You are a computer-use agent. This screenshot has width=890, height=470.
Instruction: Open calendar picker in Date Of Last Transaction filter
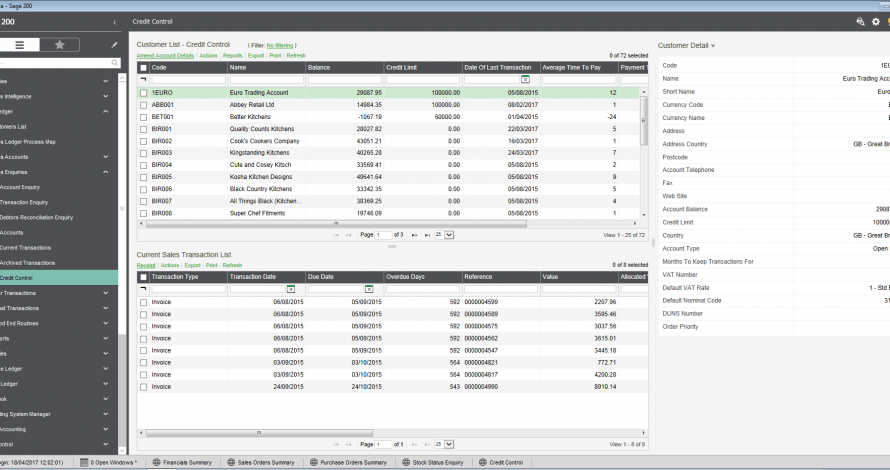525,79
